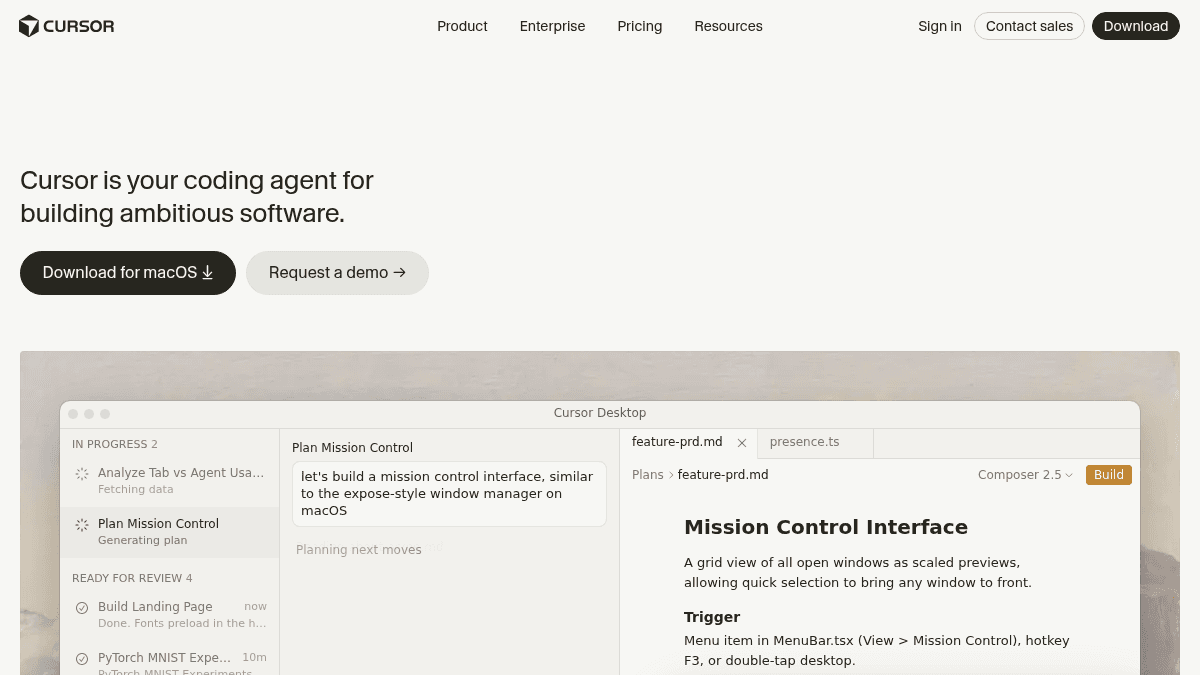Click the Mission Control Interface heading

pos(826,527)
